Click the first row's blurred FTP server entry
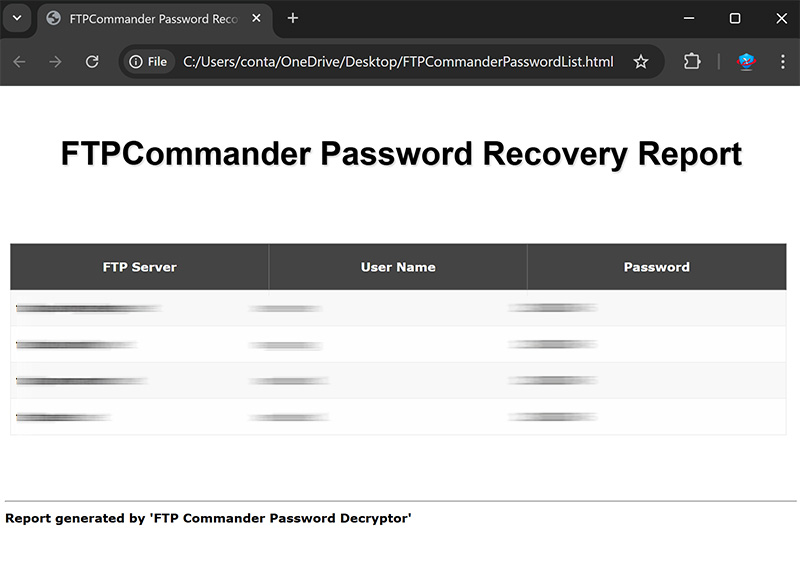The image size is (800, 583). pos(88,308)
